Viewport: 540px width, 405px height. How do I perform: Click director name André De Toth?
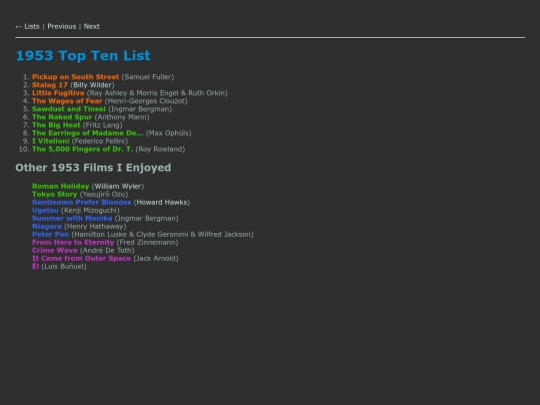107,250
